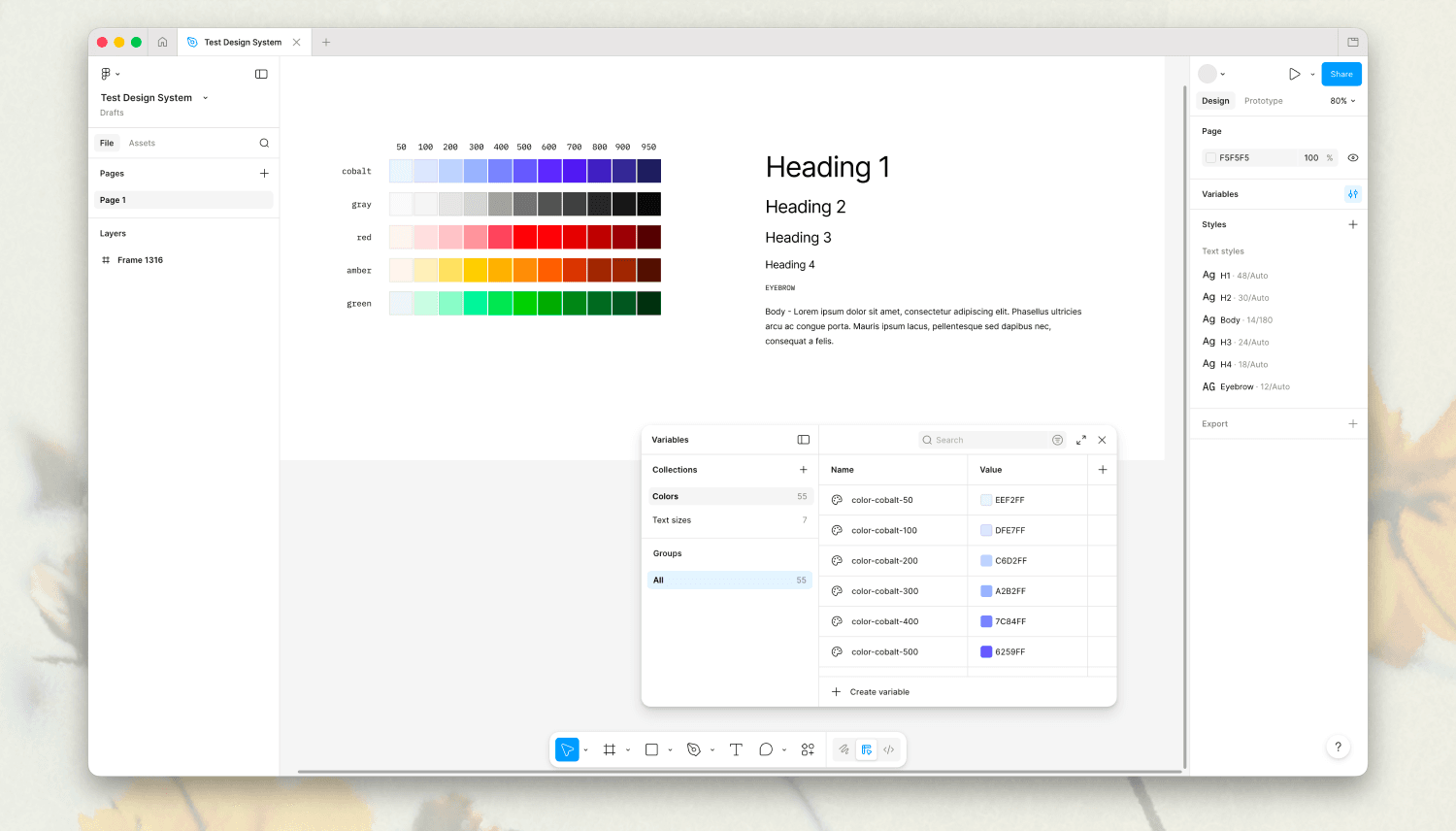1456x831 pixels.
Task: Select the Colors collection
Action: click(729, 496)
